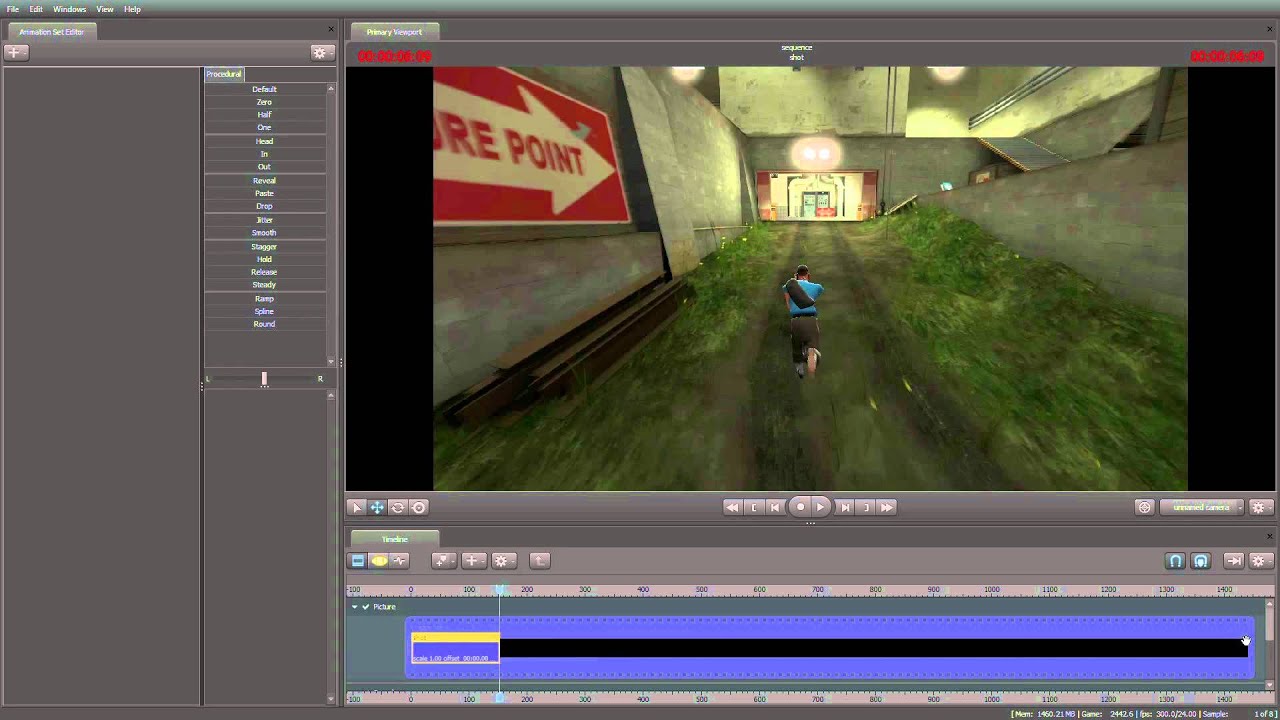Image resolution: width=1280 pixels, height=720 pixels.
Task: Apply the Smooth preset
Action: click(x=264, y=233)
